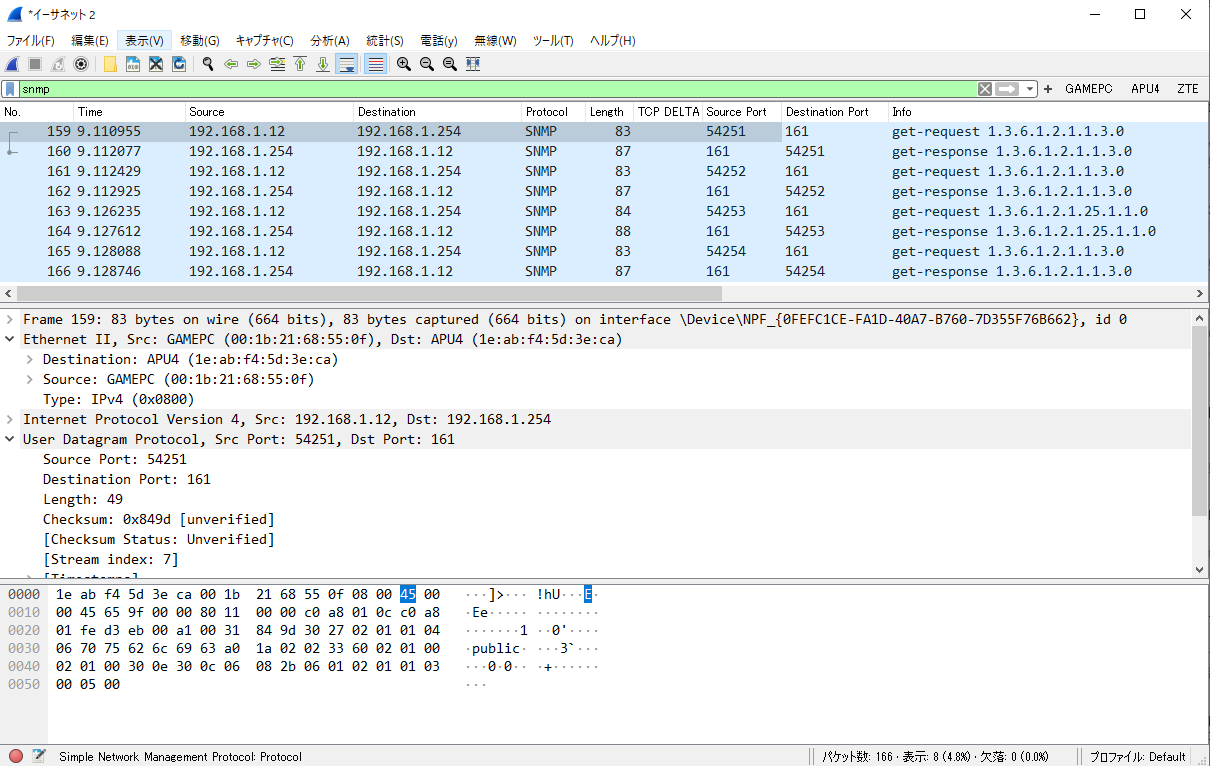Select the Type: IPv4 (0x0800) field
The width and height of the screenshot is (1210, 766).
(120, 399)
